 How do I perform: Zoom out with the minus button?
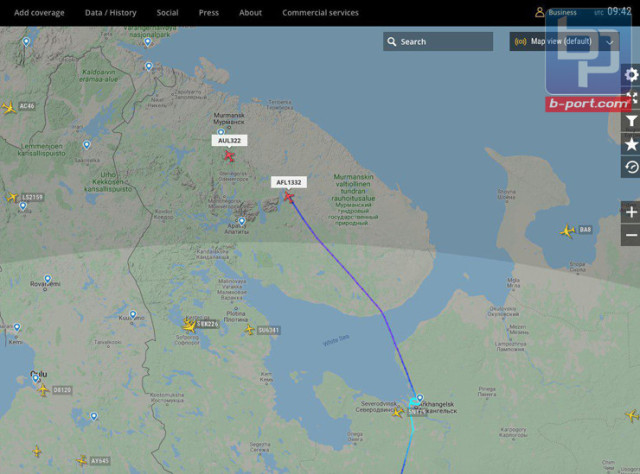coord(631,235)
